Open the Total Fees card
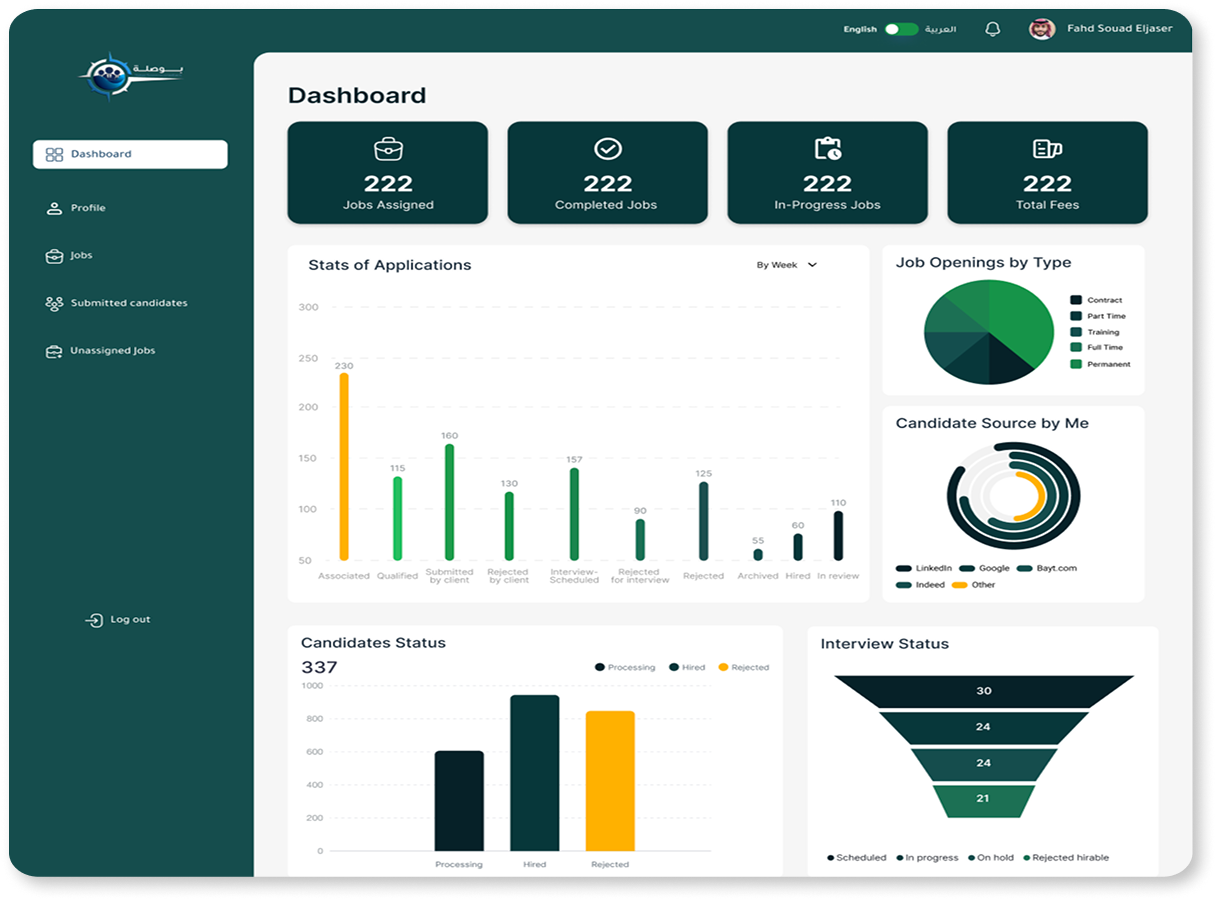Image resolution: width=1217 pixels, height=901 pixels. pos(1047,173)
